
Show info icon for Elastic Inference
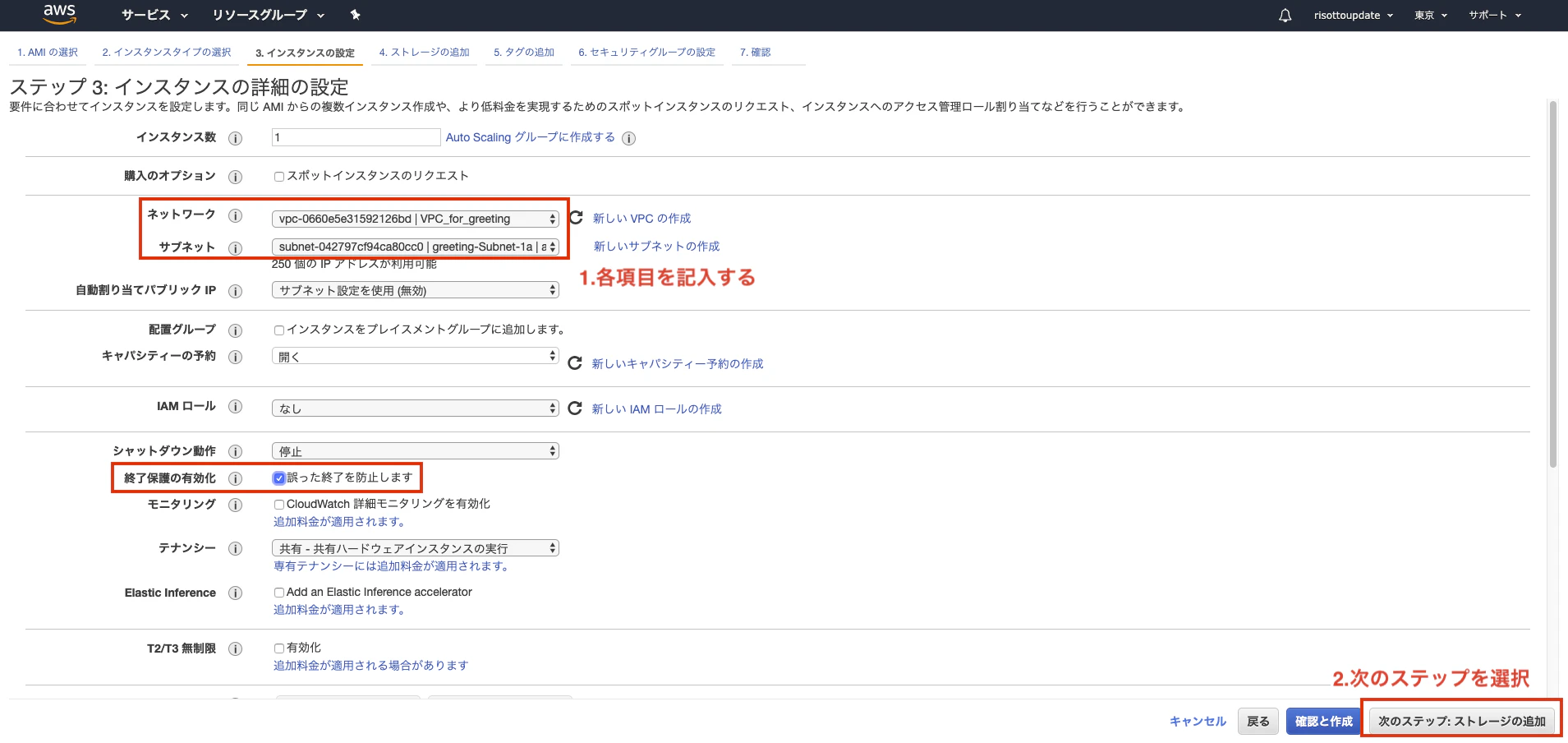(x=235, y=593)
